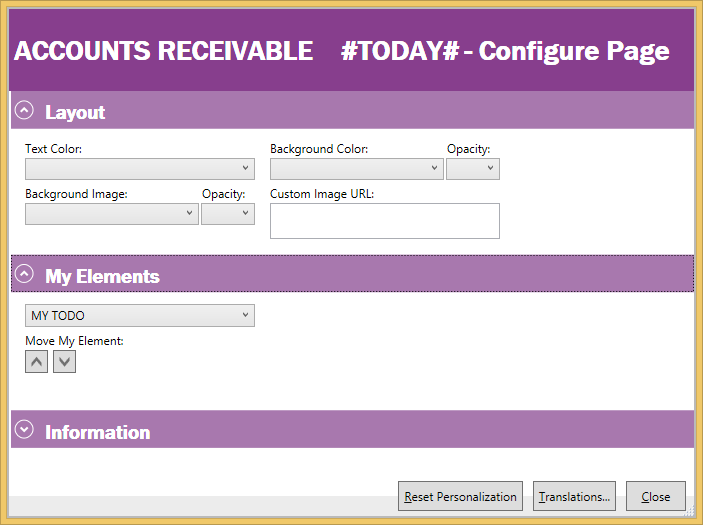Open the MY TODO element dropdown

point(139,316)
